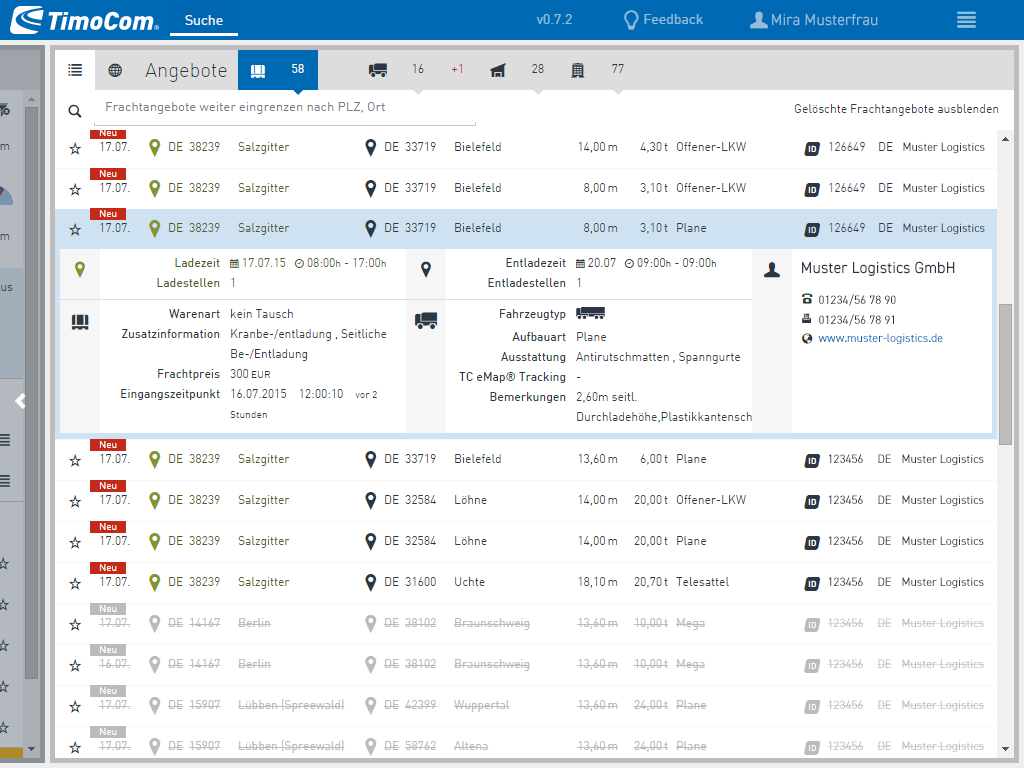Star the 8,00 m Offener-LKW Bielefeld offer
Viewport: 1024px width, 768px height.
75,189
